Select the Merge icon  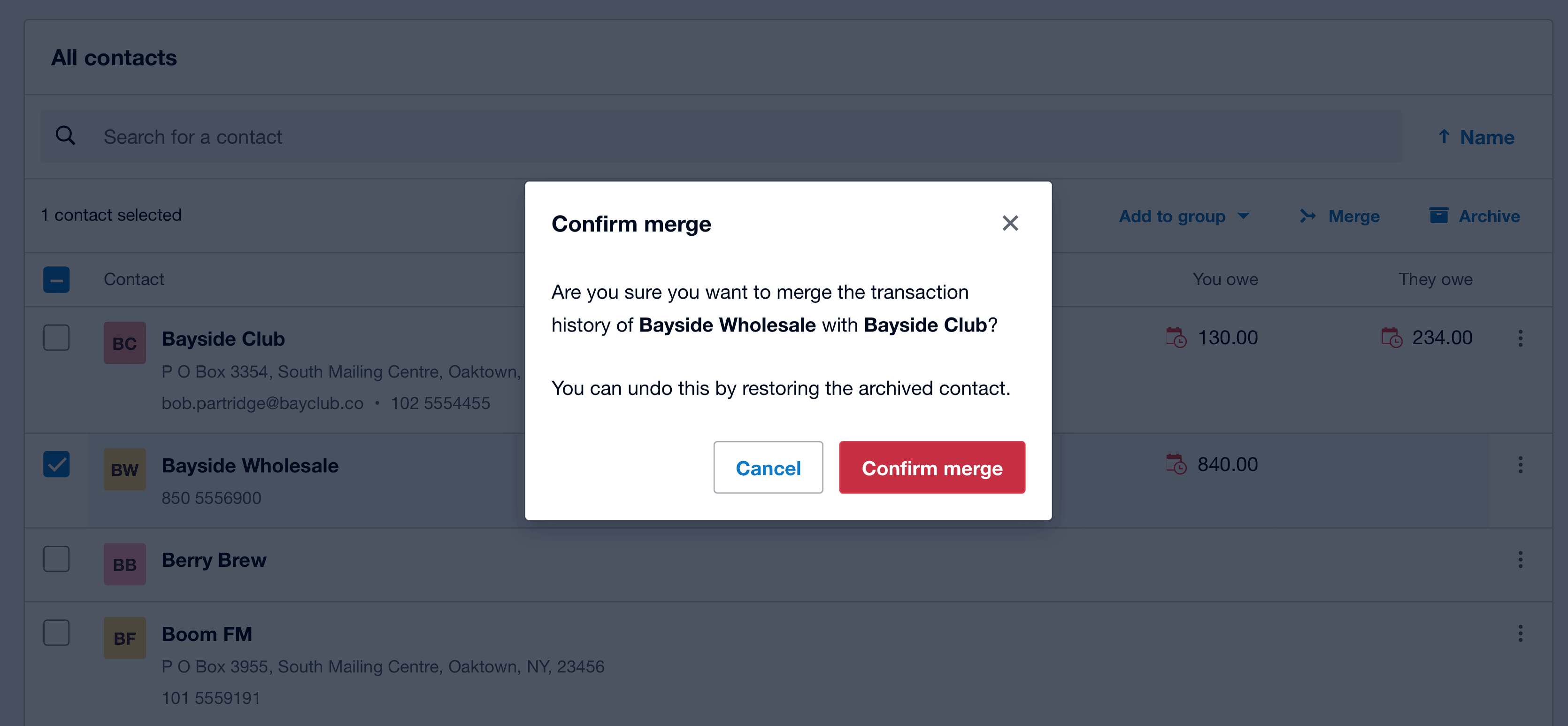point(1307,216)
